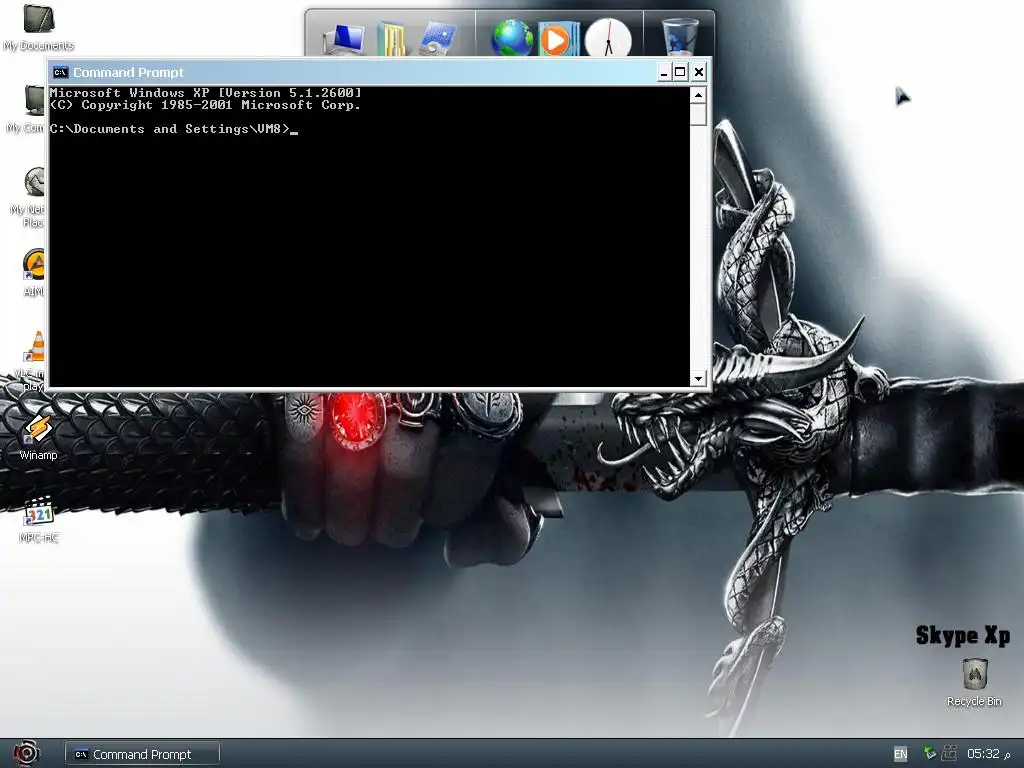The width and height of the screenshot is (1024, 768).
Task: Click the Command Prompt taskbar button
Action: pyautogui.click(x=142, y=754)
